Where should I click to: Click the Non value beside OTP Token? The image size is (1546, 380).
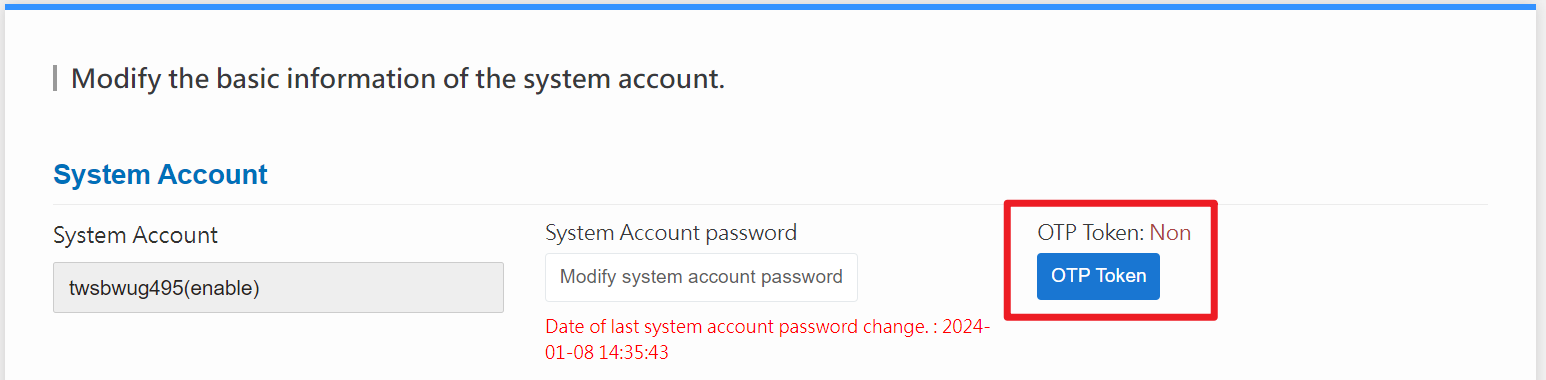pos(1170,233)
